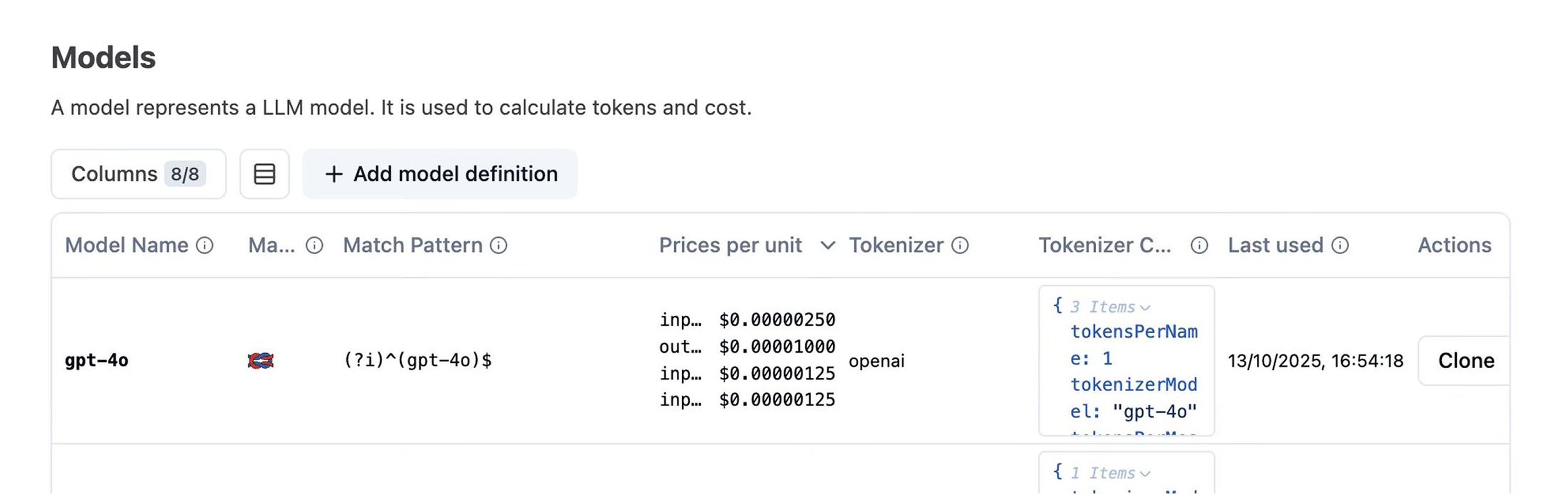This screenshot has height=494, width=1568.
Task: Collapse the 1 Items tokenizer config
Action: point(1145,474)
